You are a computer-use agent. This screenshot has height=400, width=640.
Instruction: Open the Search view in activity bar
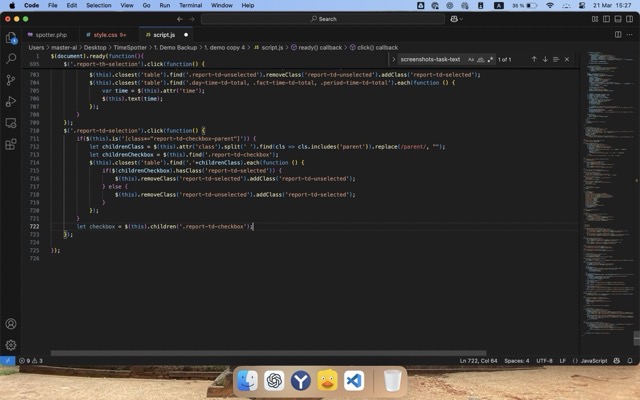pyautogui.click(x=11, y=59)
